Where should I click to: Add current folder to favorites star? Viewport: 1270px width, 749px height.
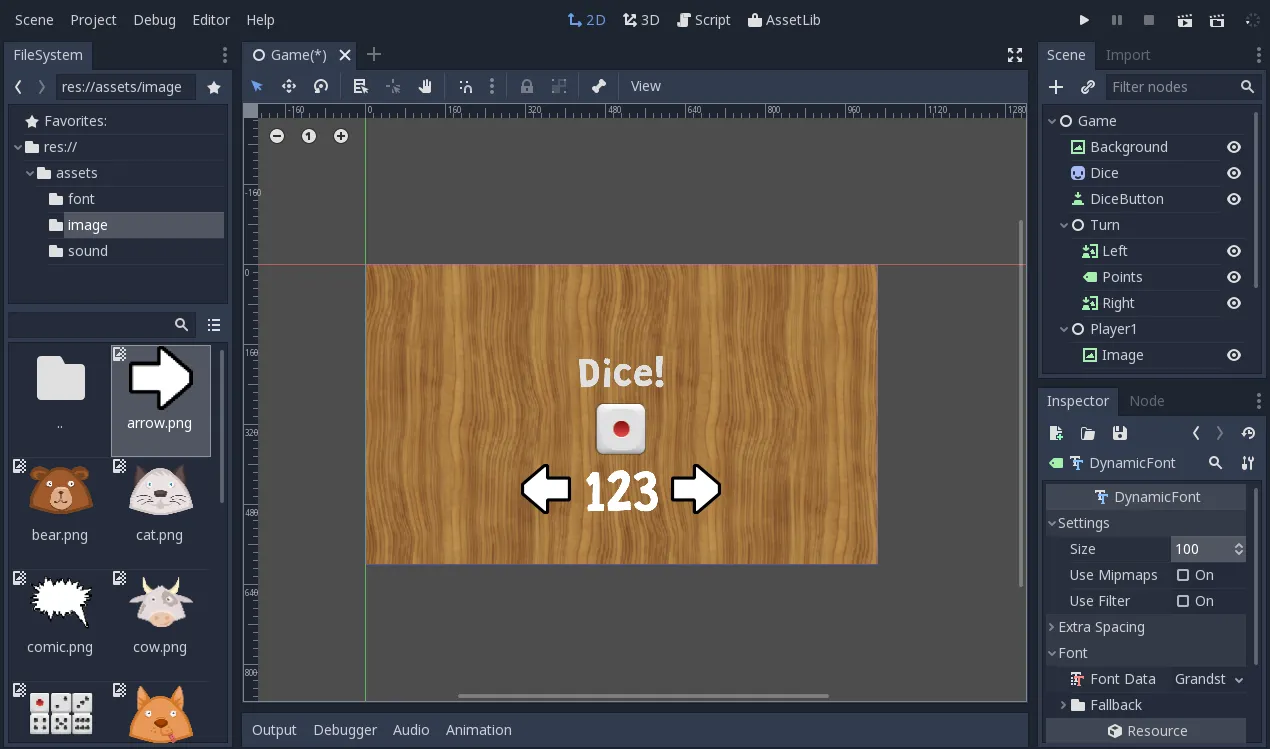tap(214, 87)
